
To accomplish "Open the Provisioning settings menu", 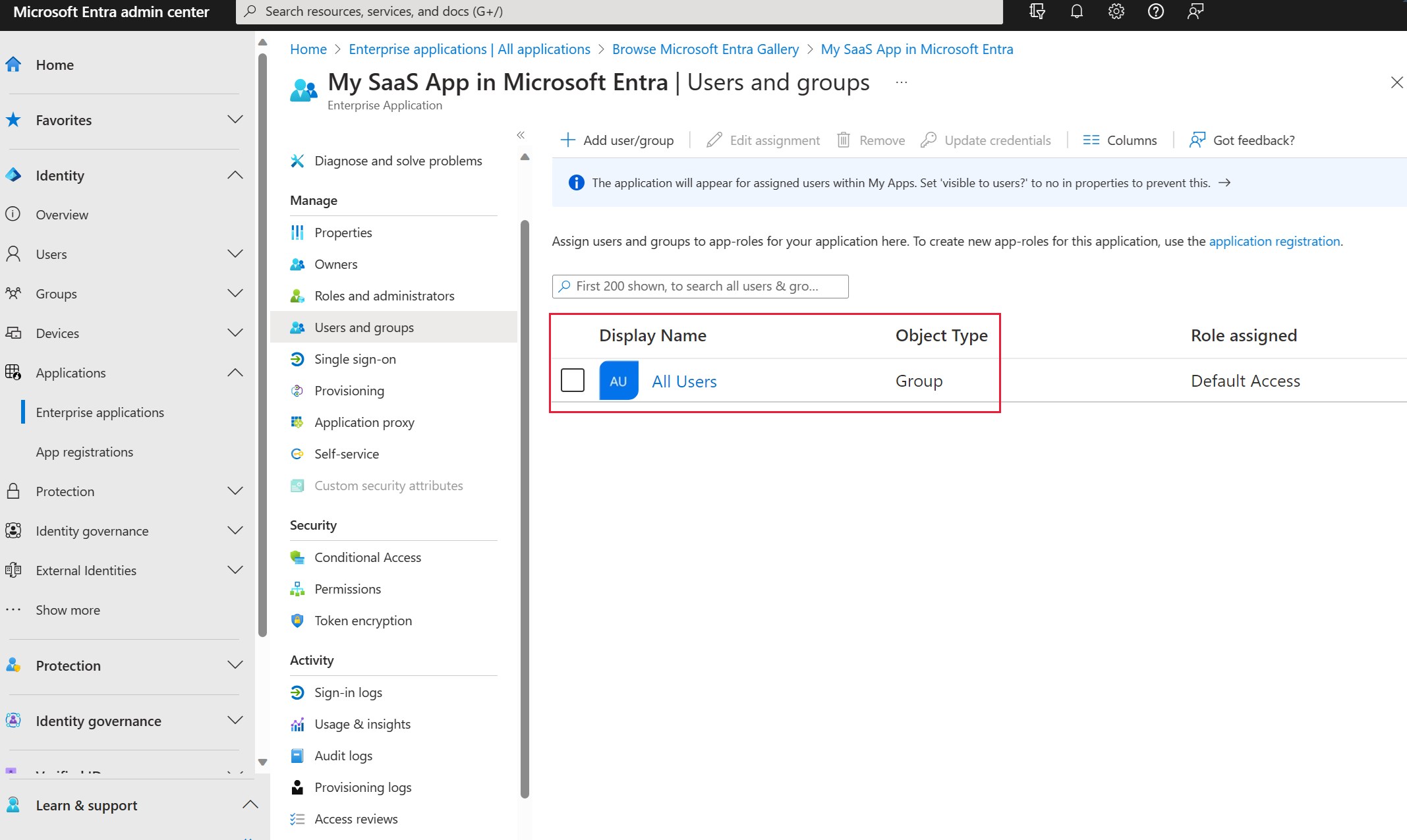I will [350, 390].
